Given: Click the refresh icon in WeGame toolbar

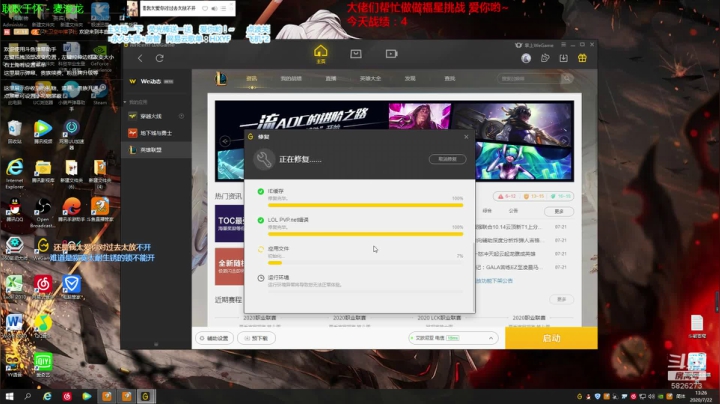Looking at the screenshot, I should point(159,58).
